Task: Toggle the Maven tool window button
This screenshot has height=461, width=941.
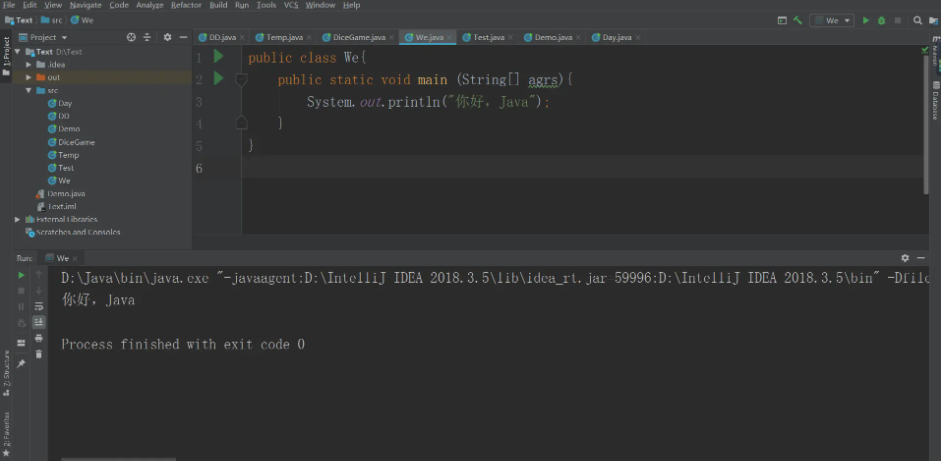Action: 935,52
